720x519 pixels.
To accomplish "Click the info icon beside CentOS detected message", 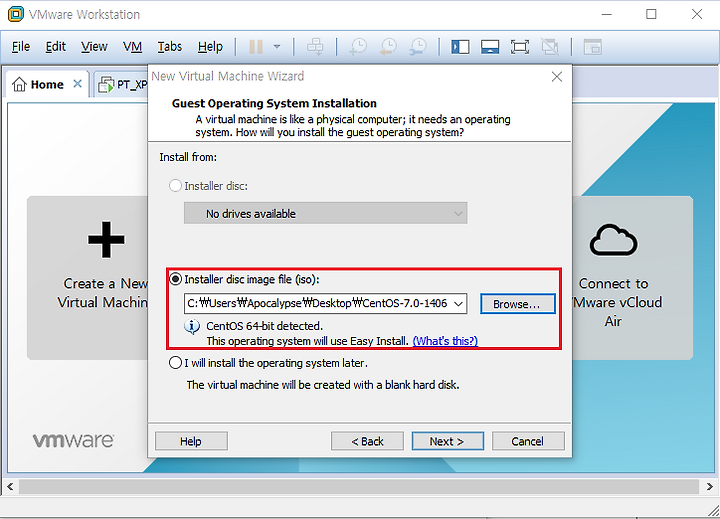I will 192,327.
